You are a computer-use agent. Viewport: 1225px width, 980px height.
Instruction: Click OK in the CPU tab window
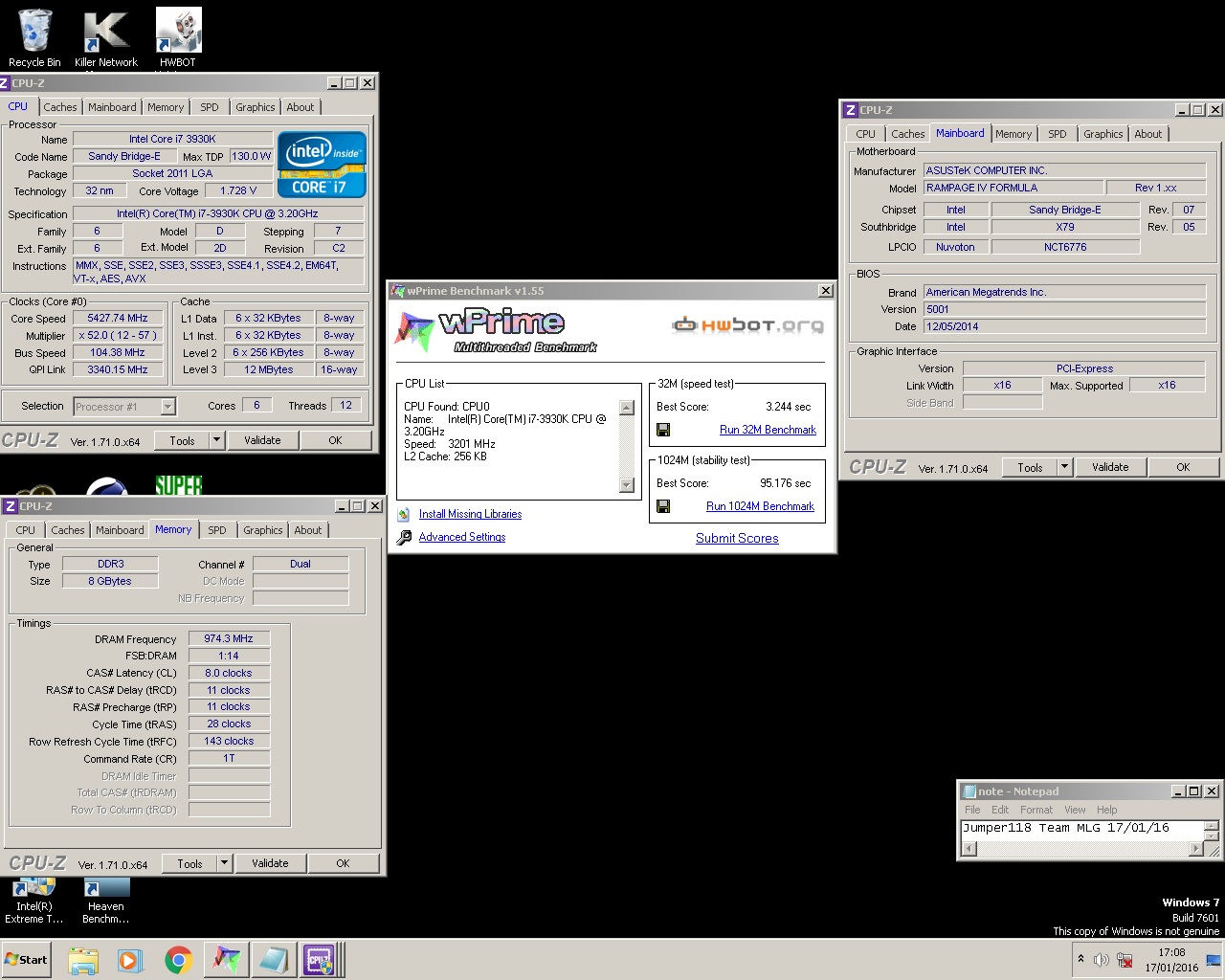click(x=335, y=440)
